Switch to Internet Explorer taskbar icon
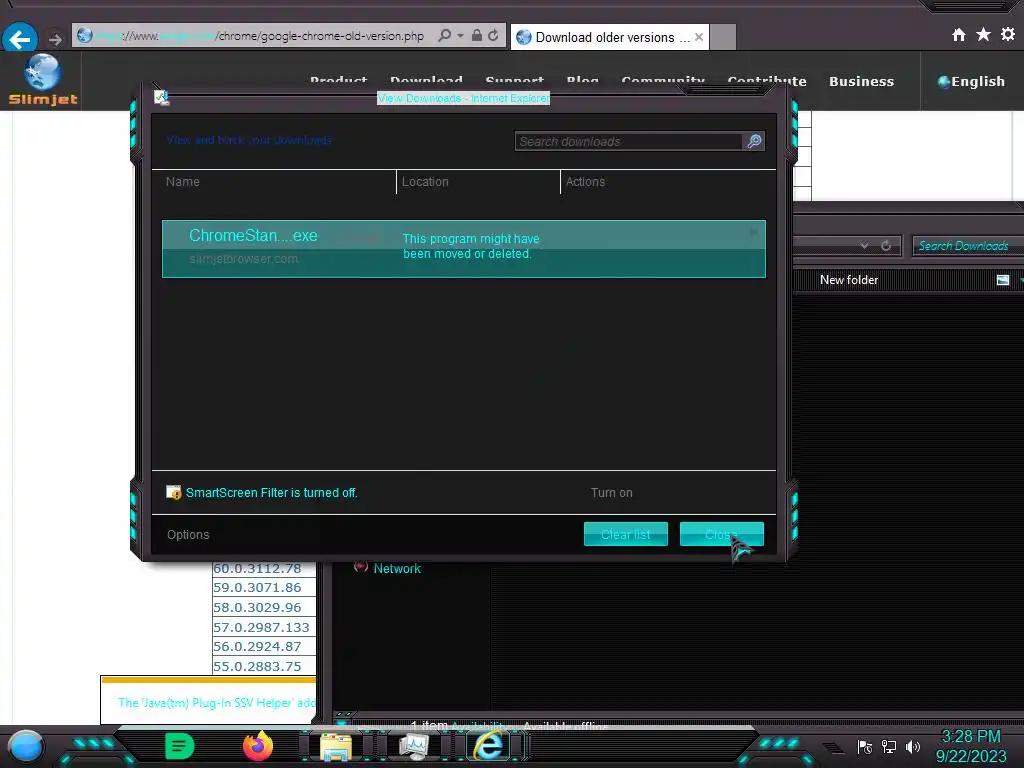This screenshot has width=1024, height=768. [x=490, y=746]
